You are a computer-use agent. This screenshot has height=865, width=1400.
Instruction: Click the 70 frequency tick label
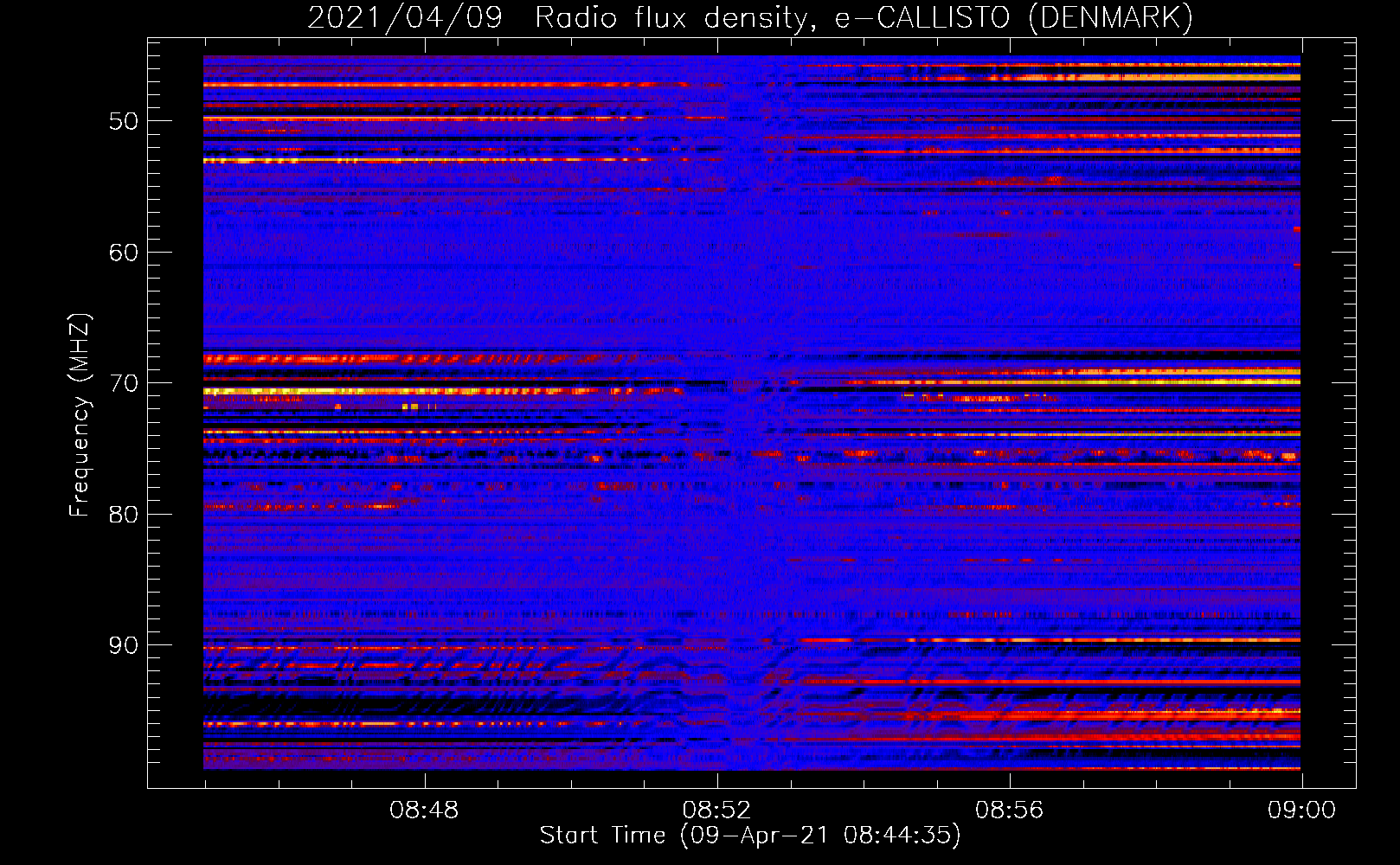pyautogui.click(x=124, y=383)
